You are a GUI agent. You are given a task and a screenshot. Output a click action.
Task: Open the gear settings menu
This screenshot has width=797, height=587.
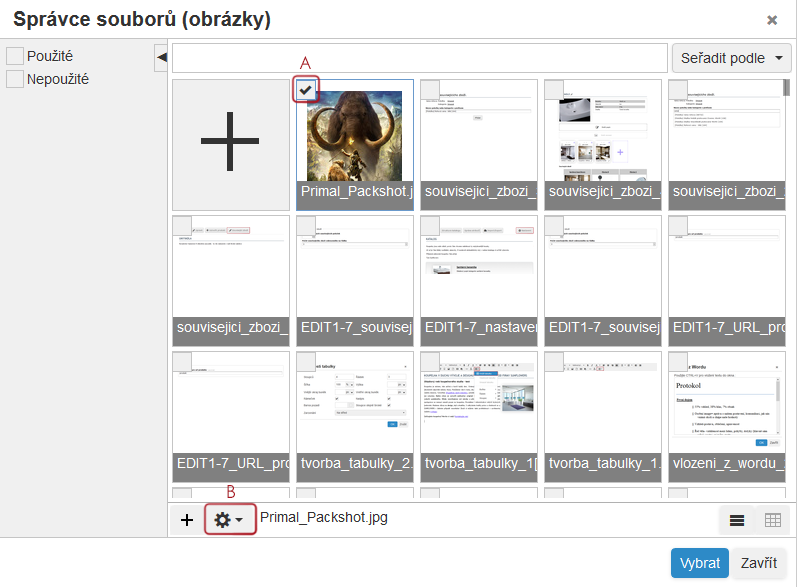(x=230, y=520)
